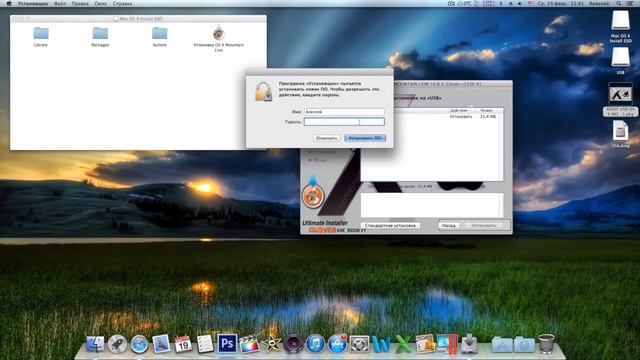Click the date and time in menu bar
The image size is (640, 360).
(560, 3)
